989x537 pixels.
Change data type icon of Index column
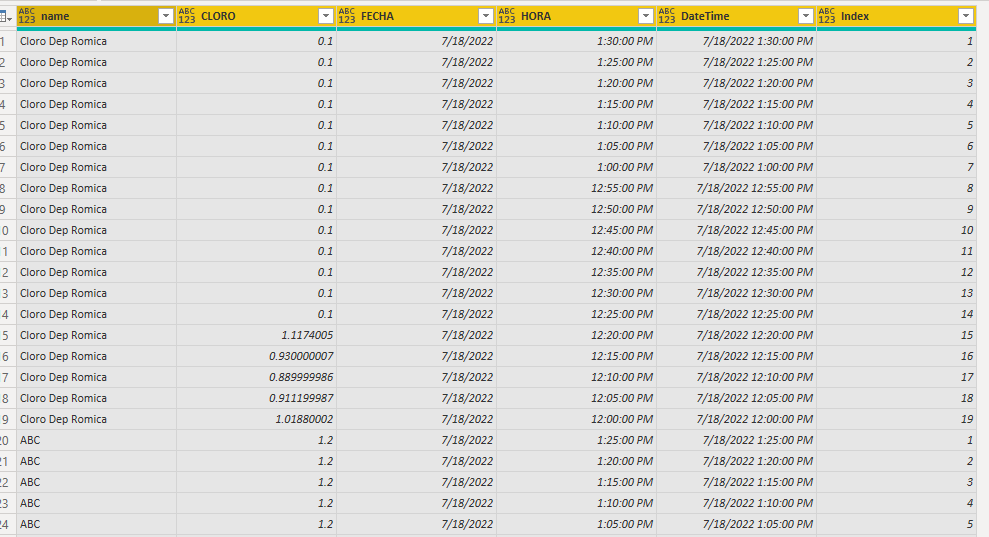(x=827, y=16)
